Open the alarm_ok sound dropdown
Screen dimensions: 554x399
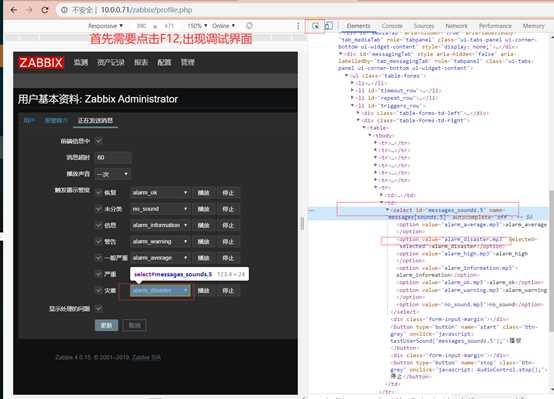(160, 193)
